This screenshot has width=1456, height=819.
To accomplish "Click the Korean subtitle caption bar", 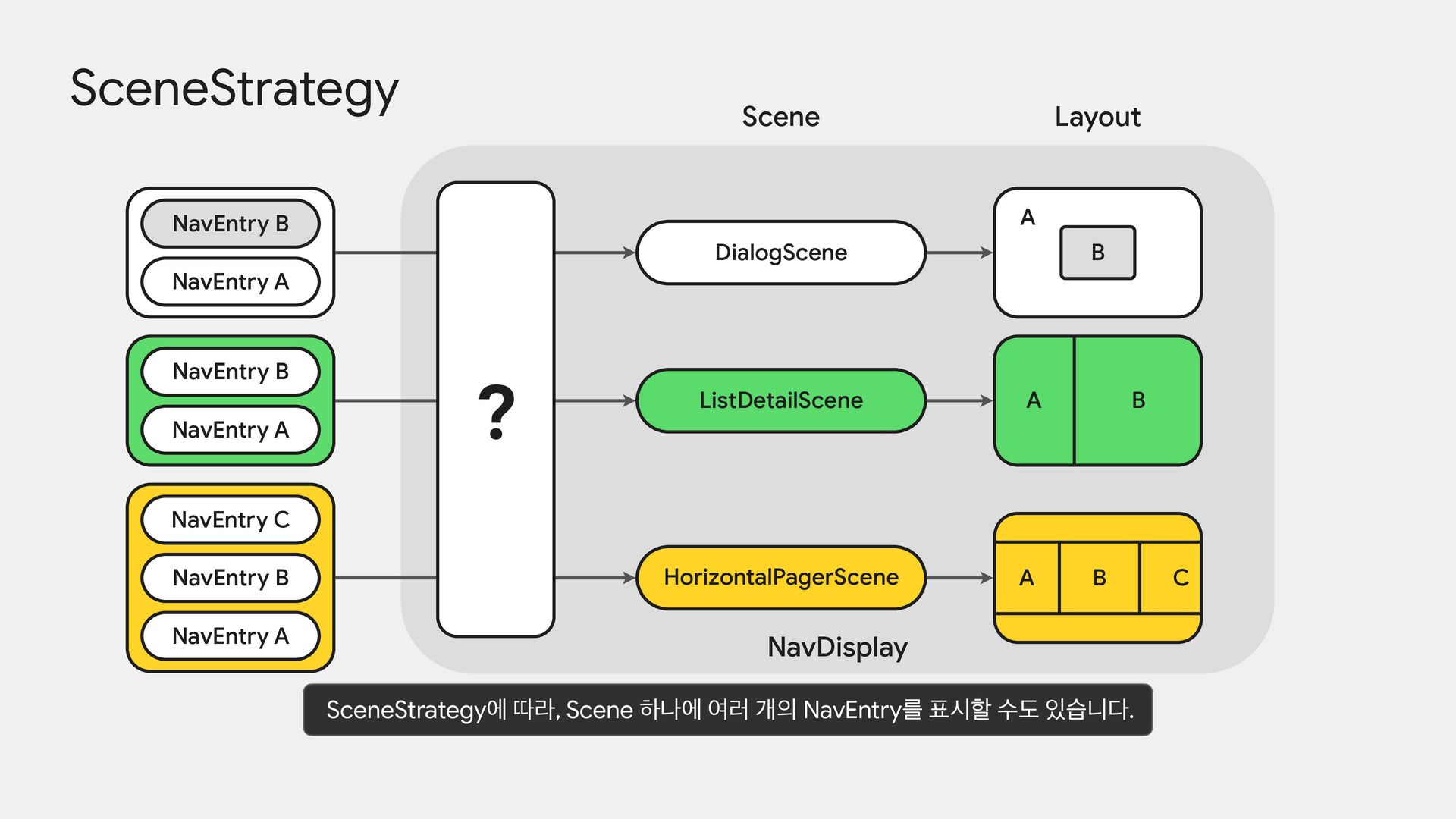I will [x=728, y=710].
